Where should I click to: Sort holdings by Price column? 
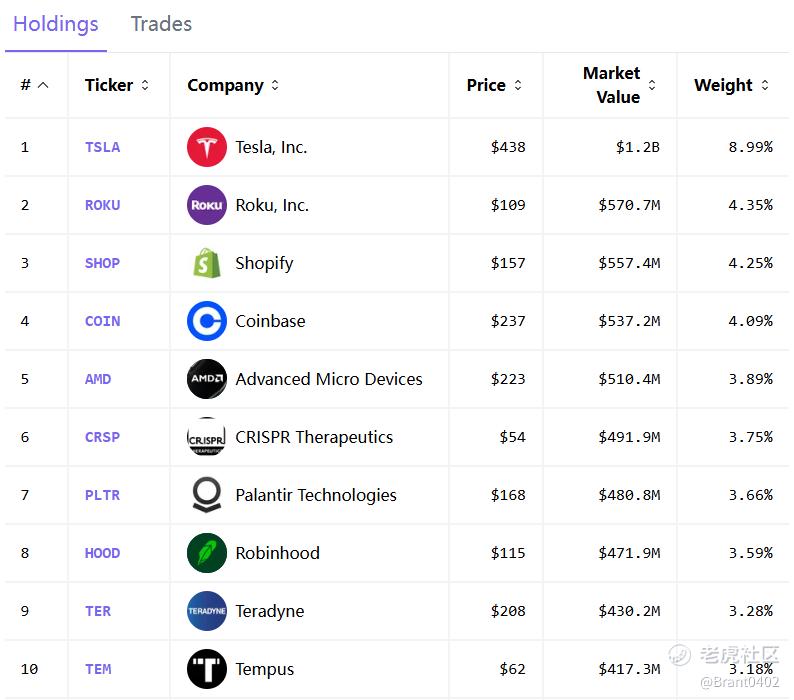pos(518,85)
